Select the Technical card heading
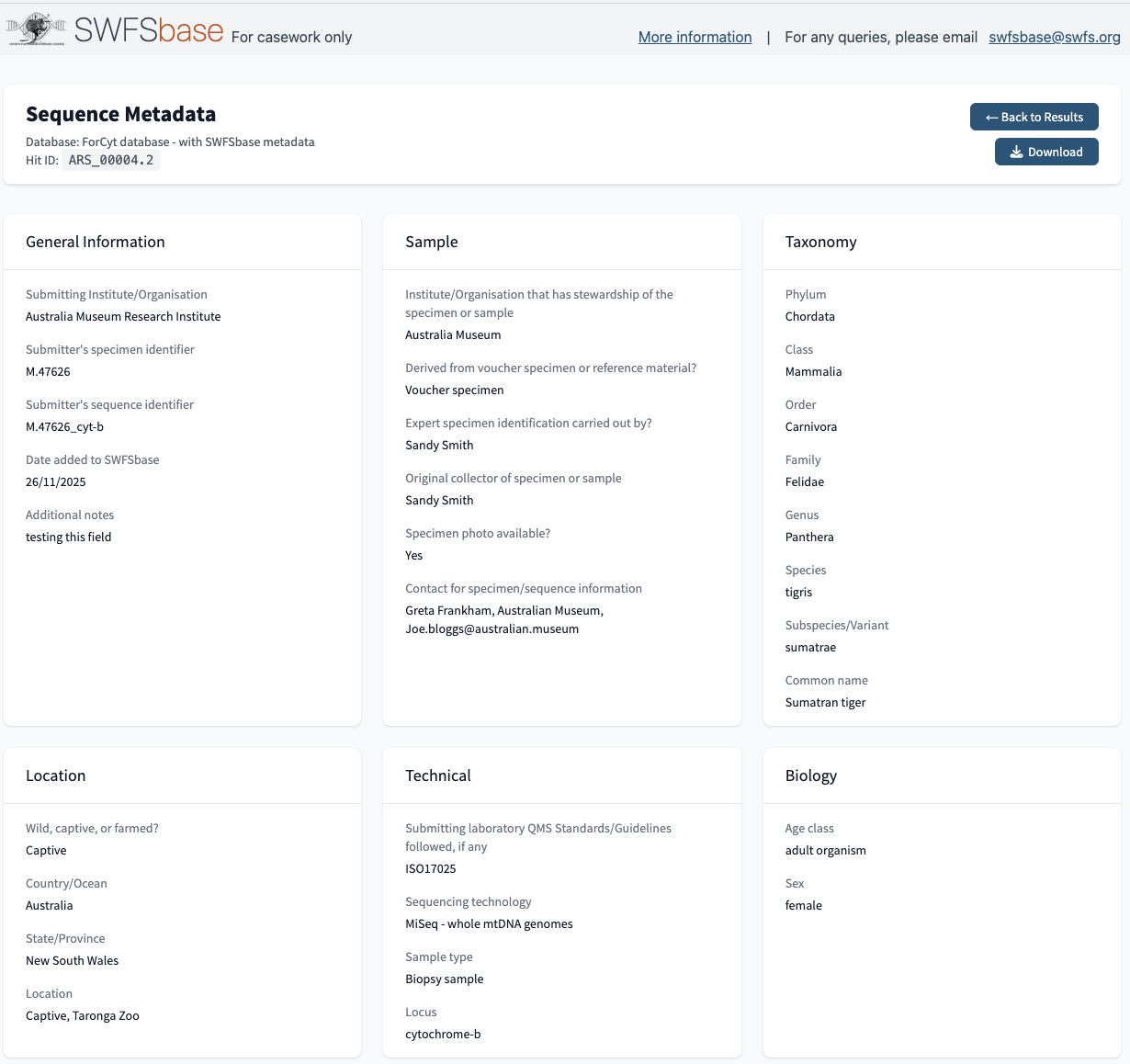The width and height of the screenshot is (1130, 1064). coord(437,775)
